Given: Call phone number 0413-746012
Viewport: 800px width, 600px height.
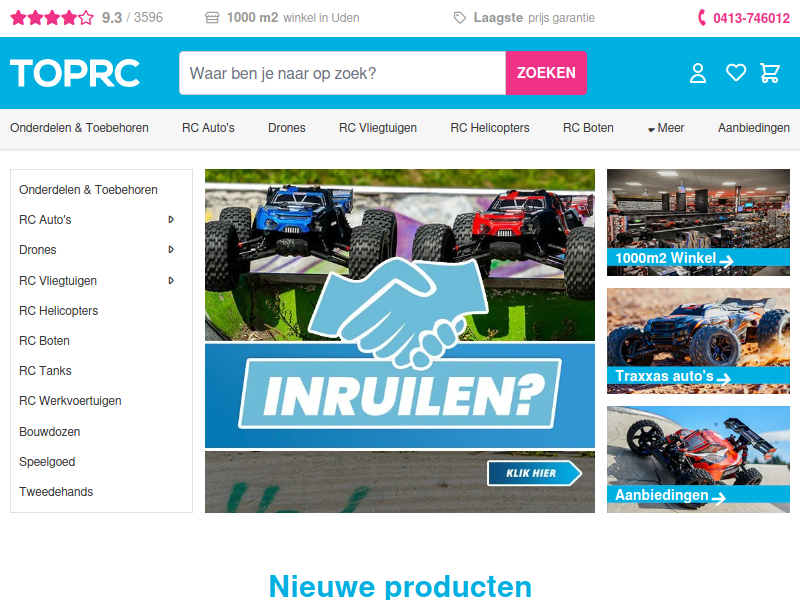Looking at the screenshot, I should 751,18.
